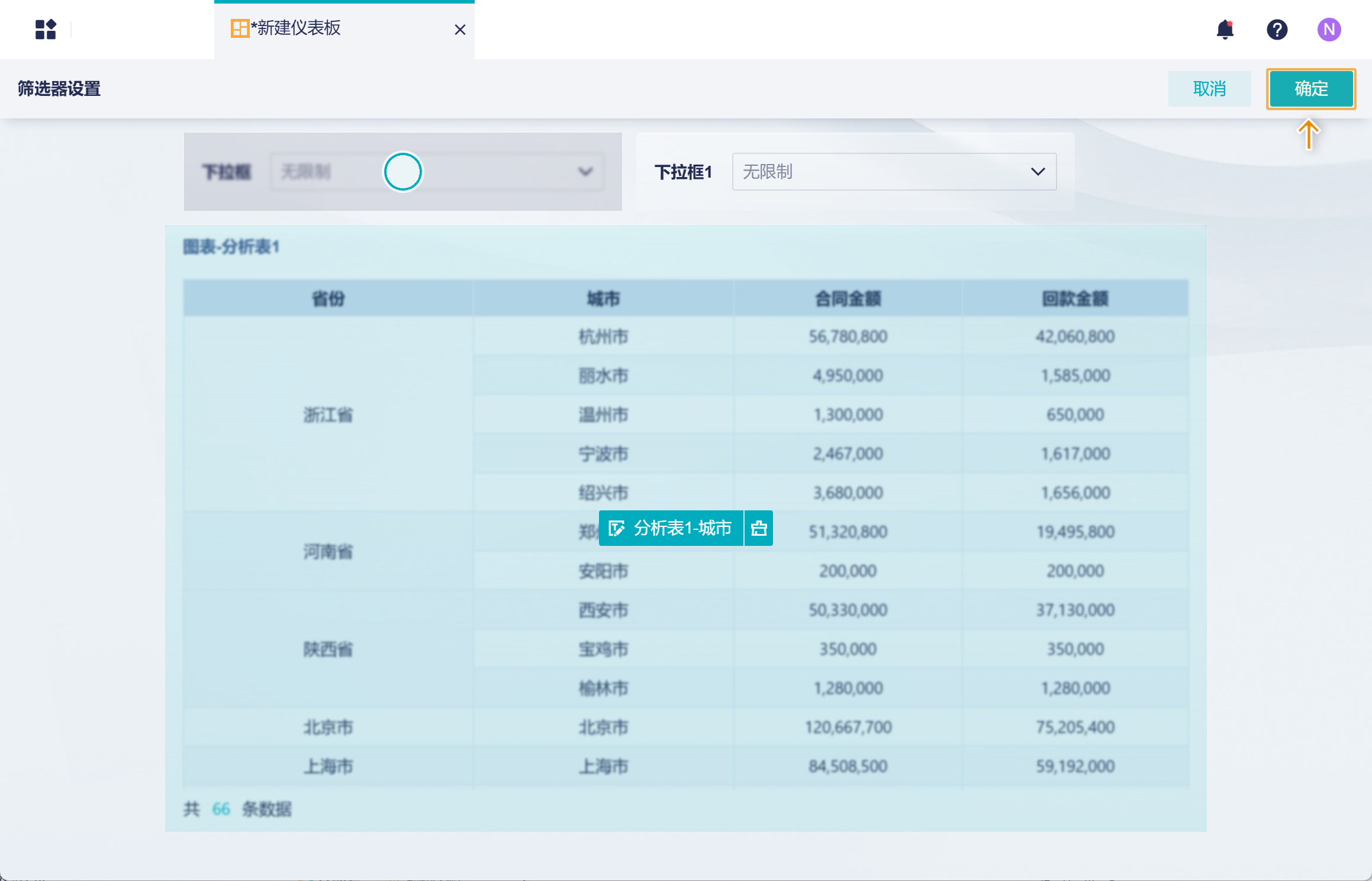The image size is (1372, 881).
Task: Click the value 56,780,800
Action: tap(848, 336)
